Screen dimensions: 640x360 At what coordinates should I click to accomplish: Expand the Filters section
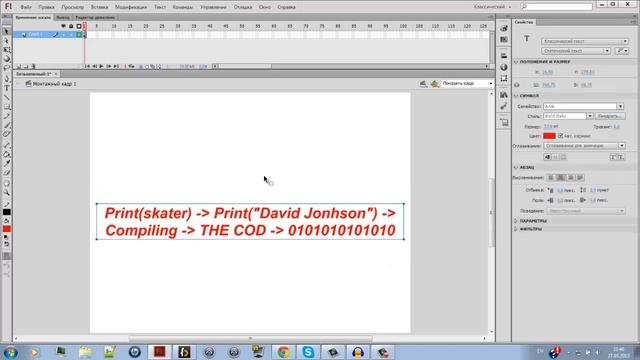[516, 229]
